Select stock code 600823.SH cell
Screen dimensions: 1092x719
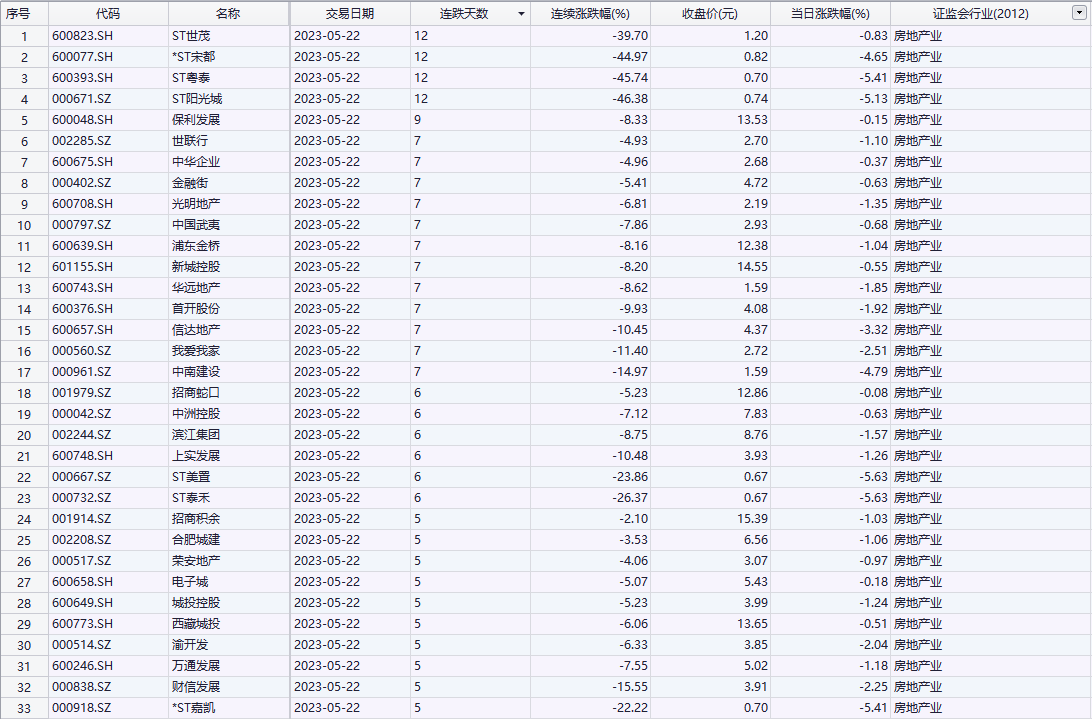(82, 36)
